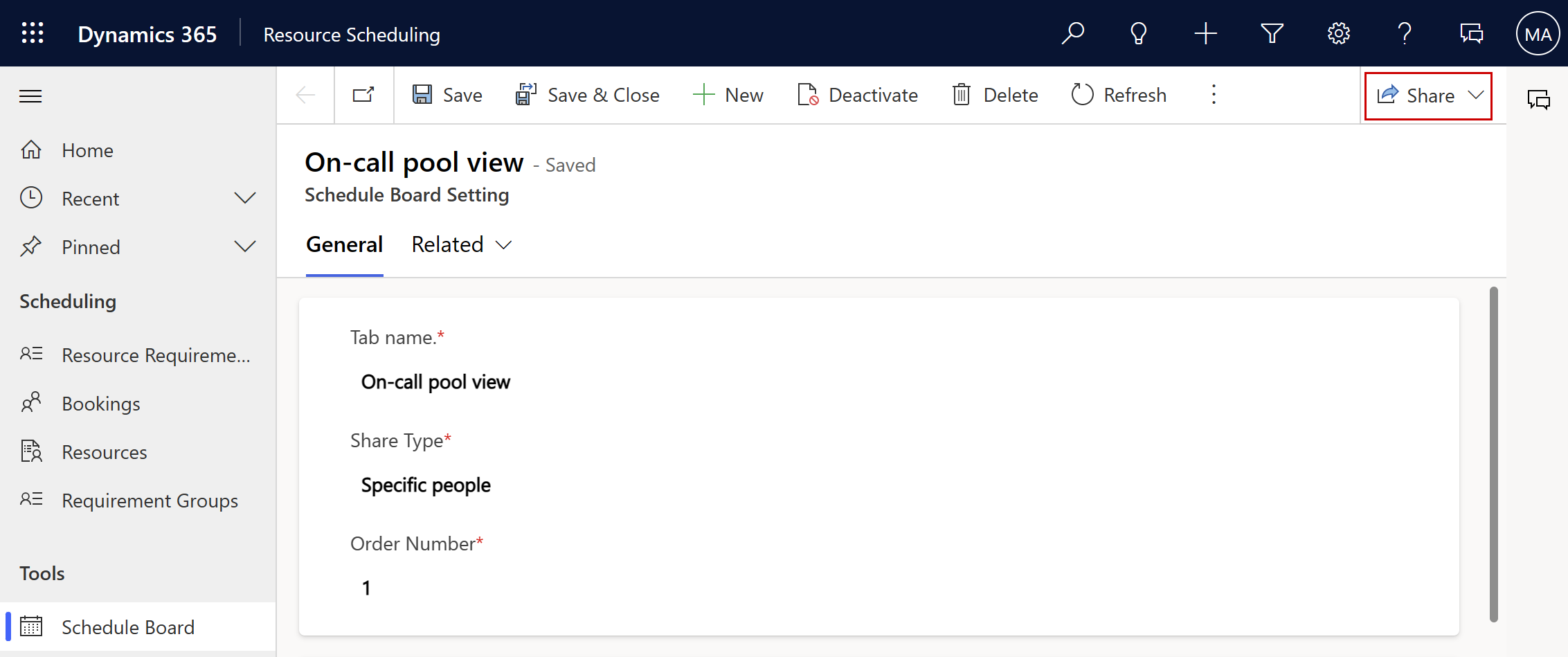Expand the Recent chevron
The width and height of the screenshot is (1568, 657).
pos(245,198)
